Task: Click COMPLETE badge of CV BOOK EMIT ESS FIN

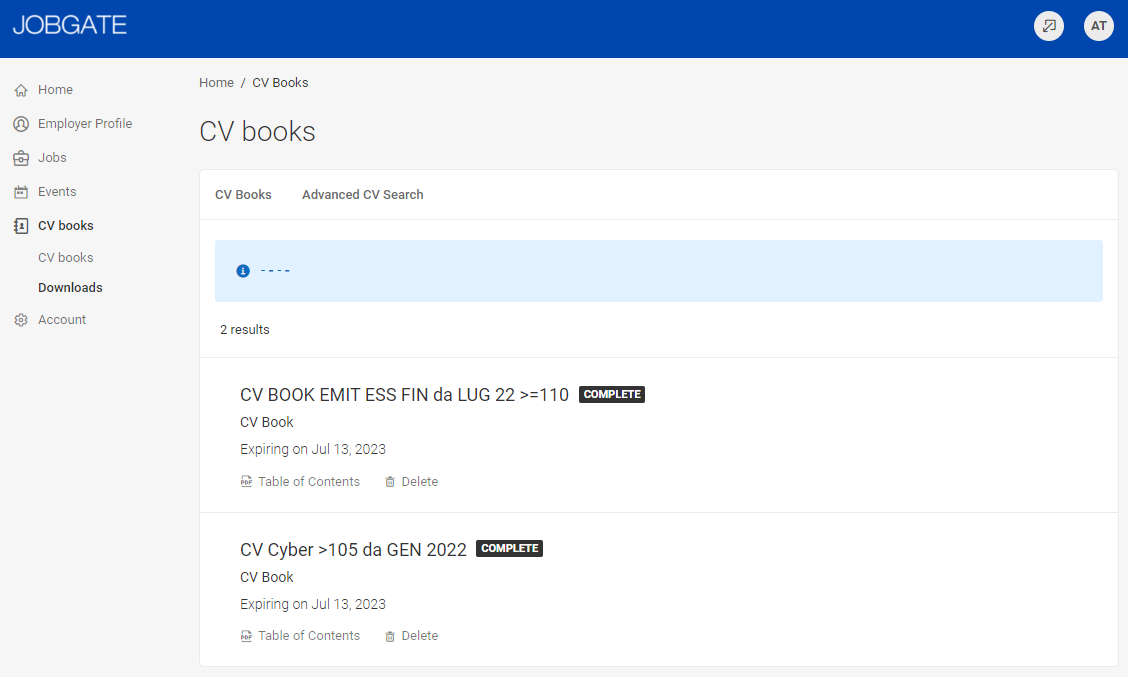Action: point(612,394)
